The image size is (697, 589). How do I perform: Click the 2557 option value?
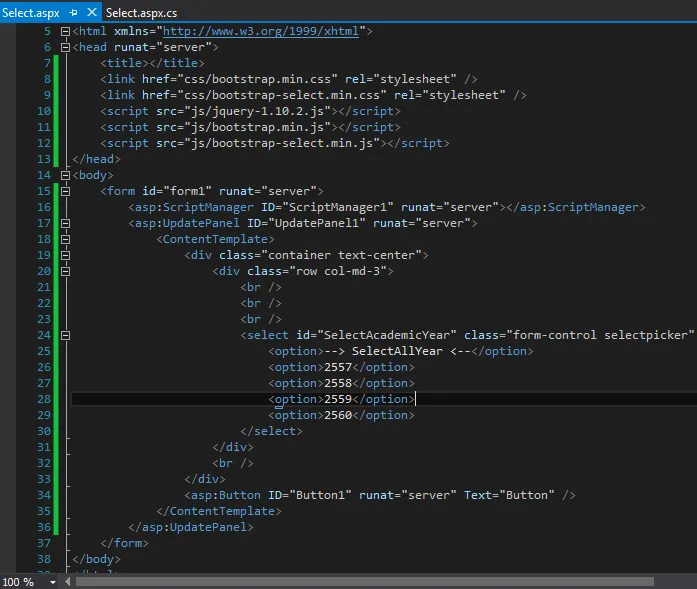coord(338,367)
